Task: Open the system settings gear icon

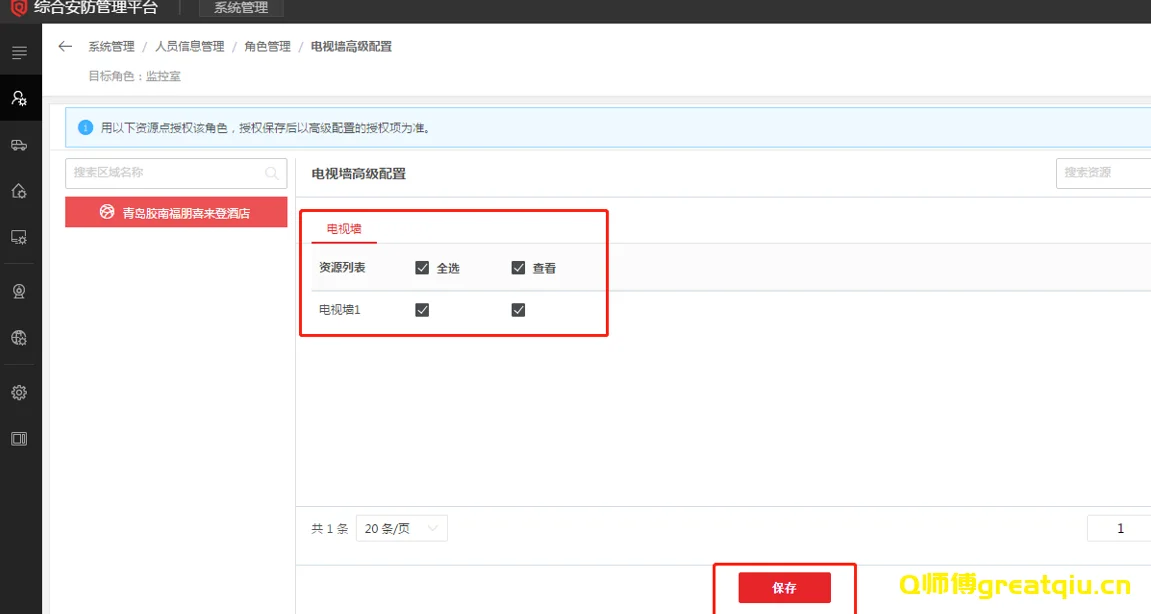Action: [20, 392]
